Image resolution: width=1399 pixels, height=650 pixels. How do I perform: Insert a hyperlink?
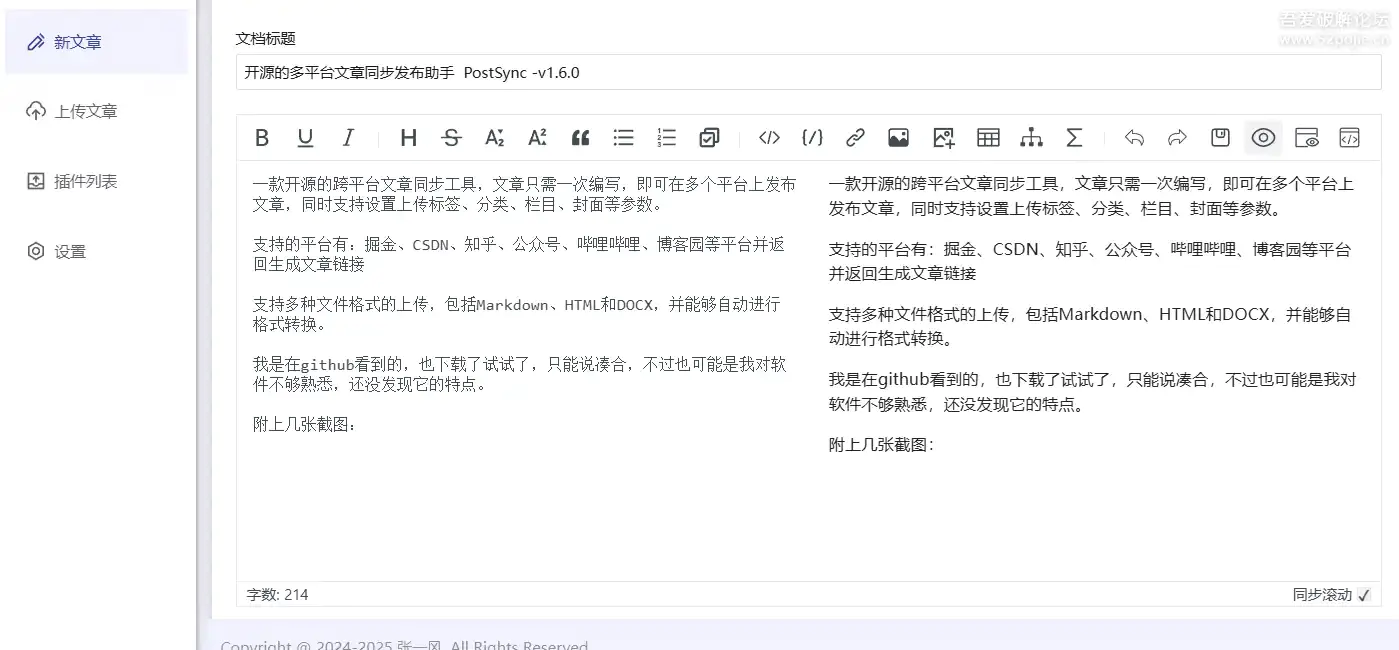tap(855, 137)
